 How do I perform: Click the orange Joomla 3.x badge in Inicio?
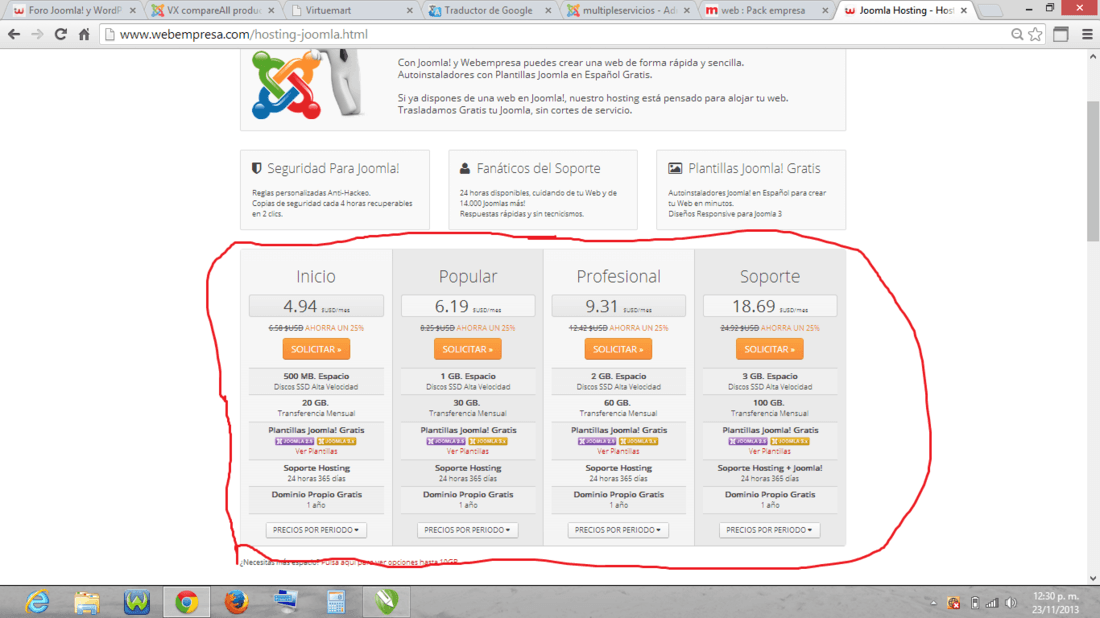click(337, 441)
